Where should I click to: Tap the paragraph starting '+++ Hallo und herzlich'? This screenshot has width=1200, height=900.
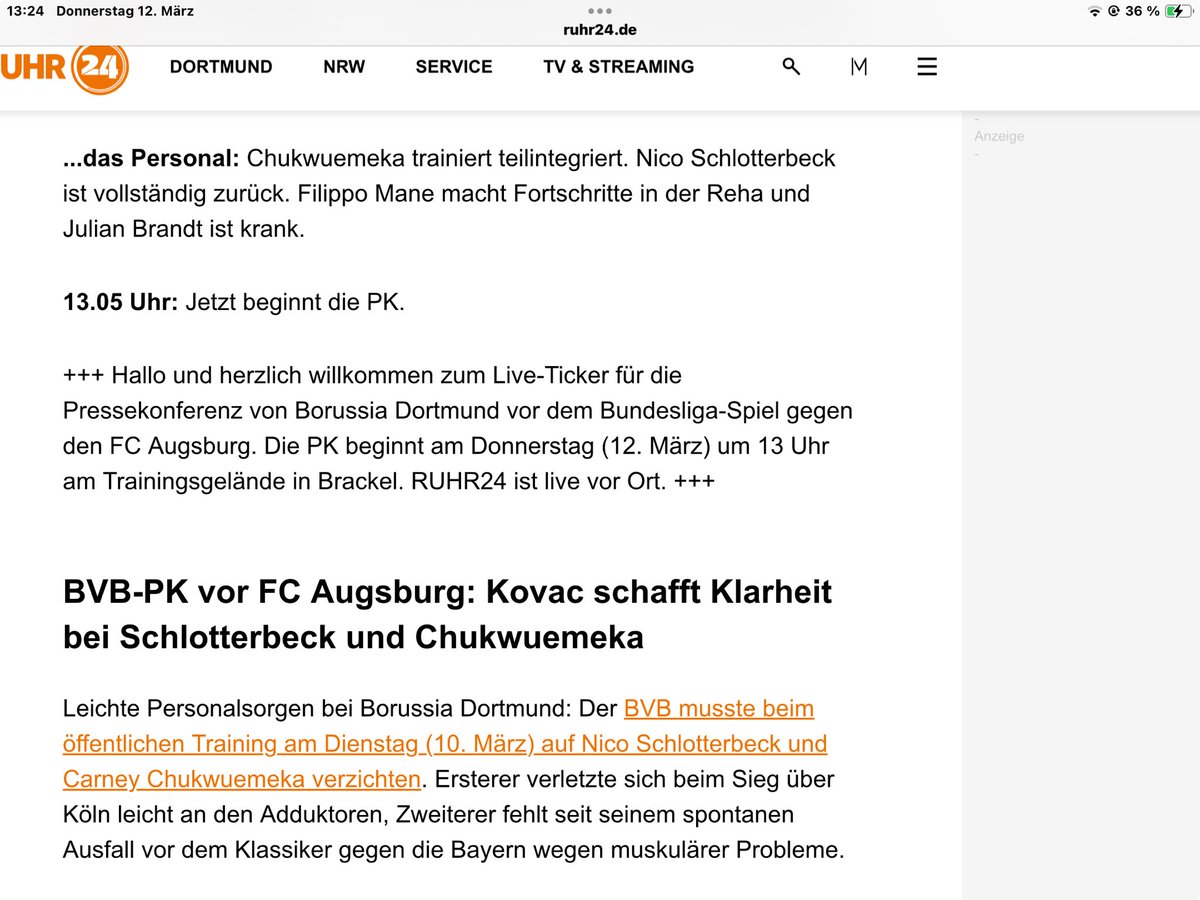[458, 428]
